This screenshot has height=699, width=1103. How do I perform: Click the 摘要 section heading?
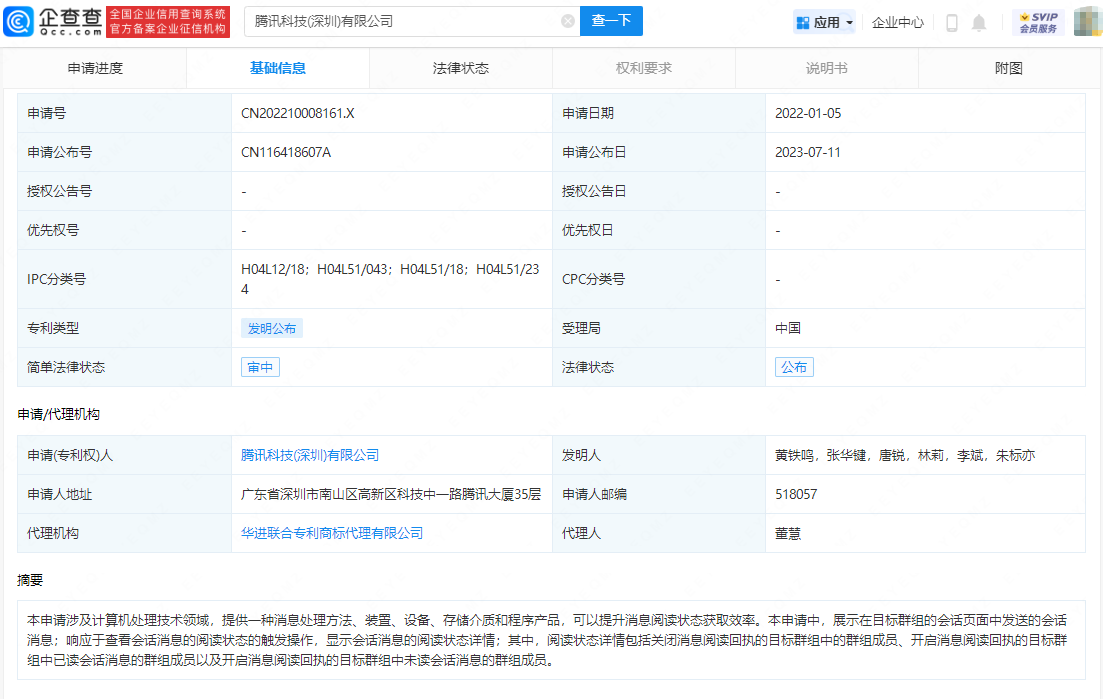point(30,580)
